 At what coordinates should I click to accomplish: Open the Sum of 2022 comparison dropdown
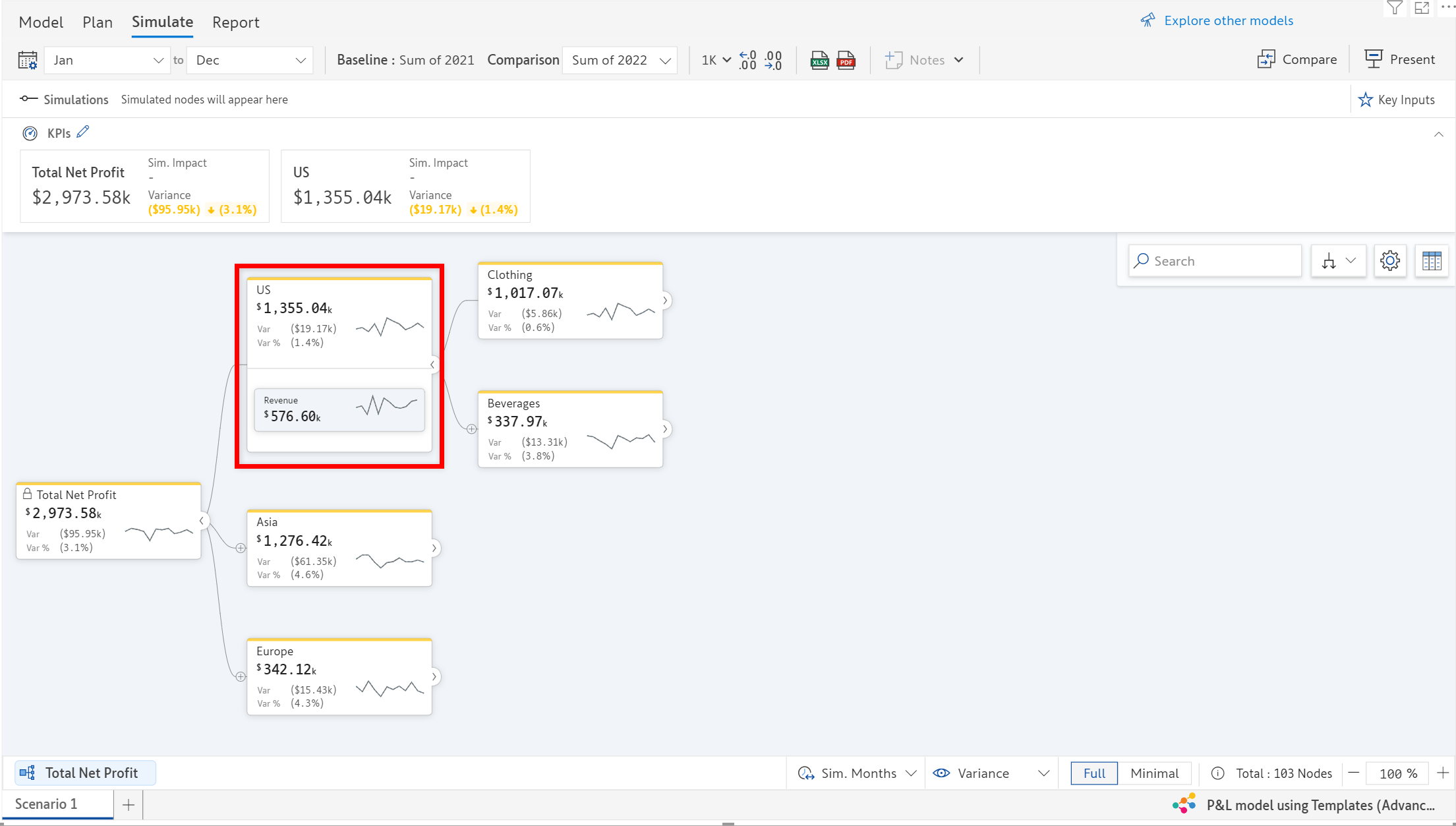tap(620, 60)
